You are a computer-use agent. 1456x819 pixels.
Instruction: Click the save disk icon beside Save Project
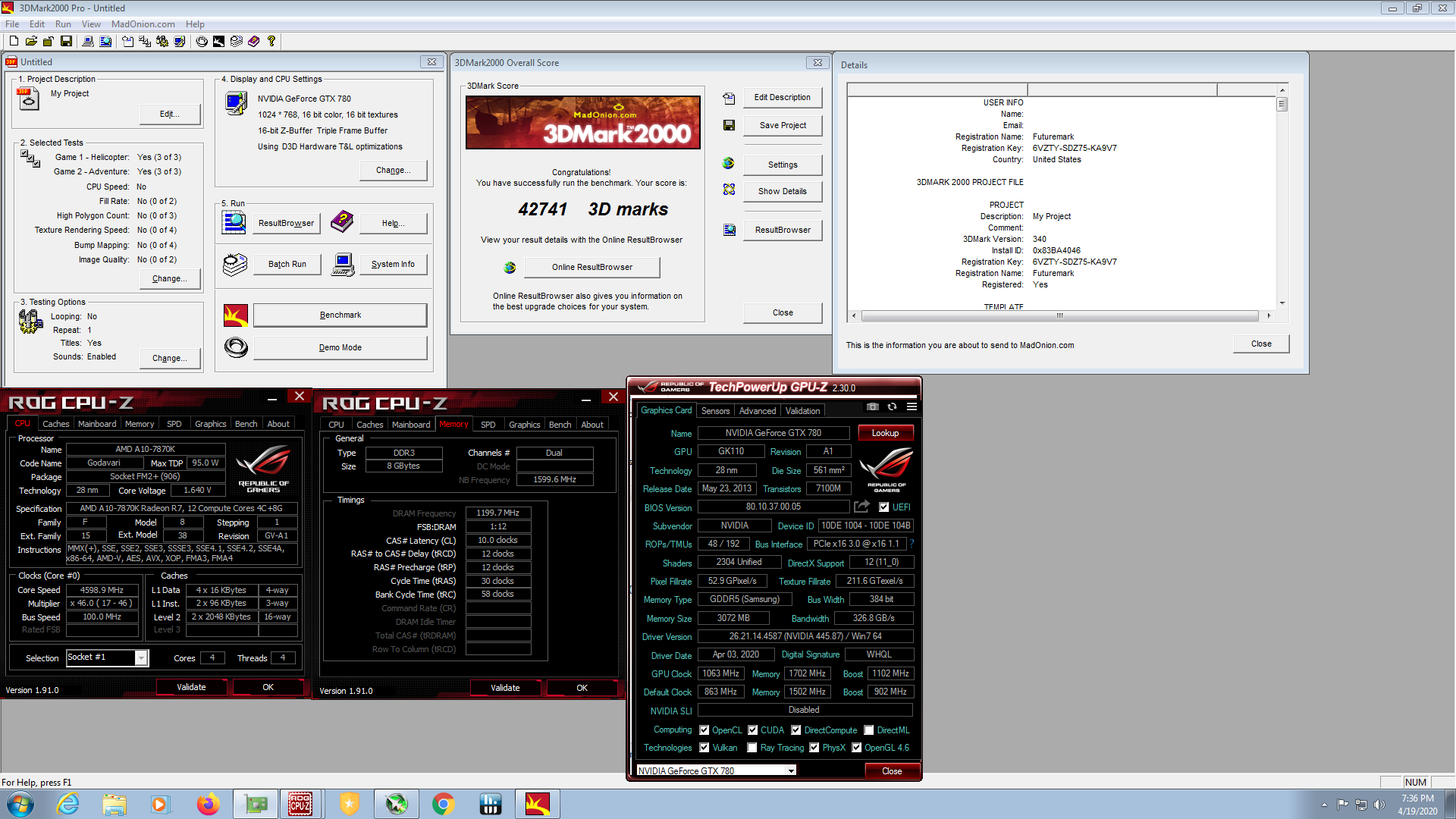pyautogui.click(x=729, y=125)
